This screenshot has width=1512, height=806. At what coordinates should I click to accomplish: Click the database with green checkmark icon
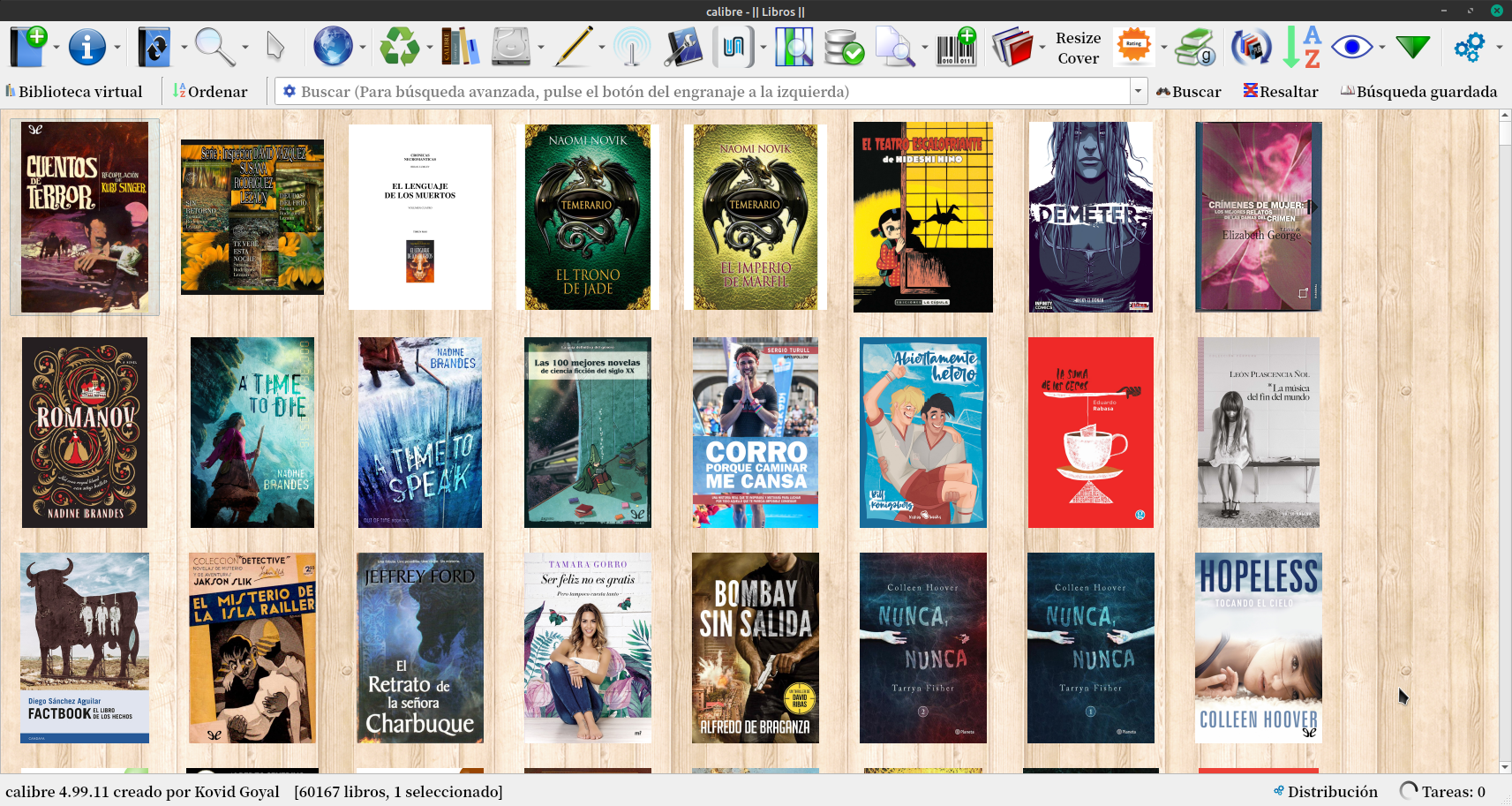point(844,47)
